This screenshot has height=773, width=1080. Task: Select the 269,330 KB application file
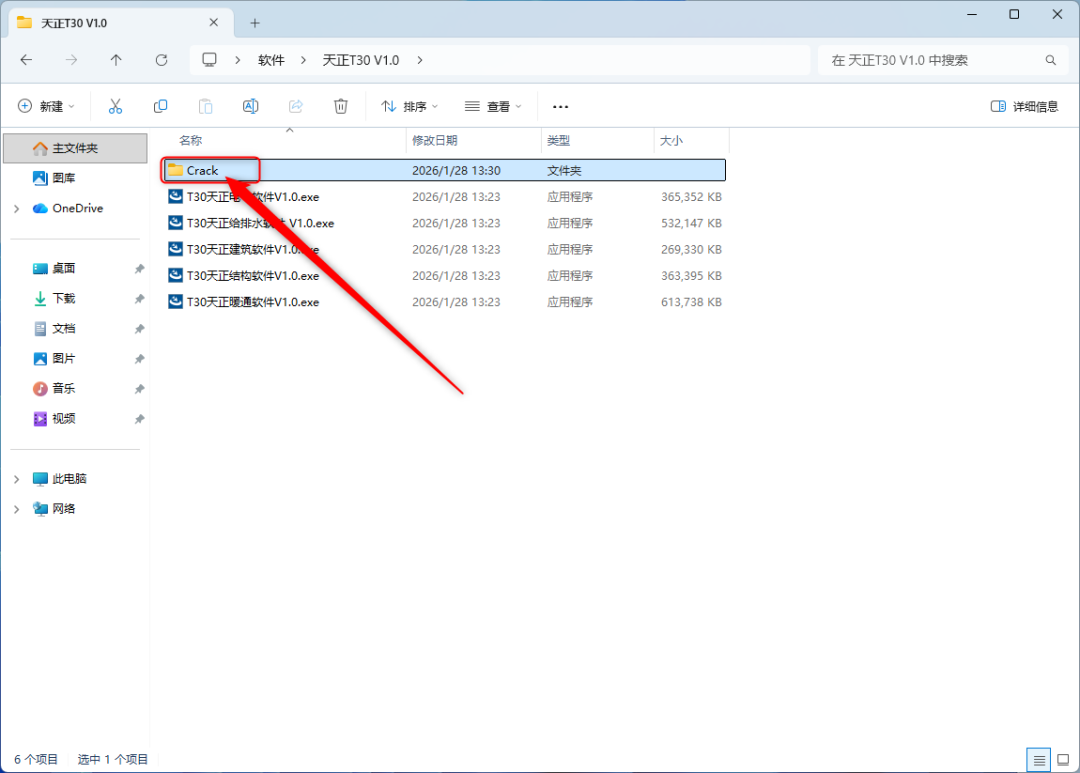445,249
